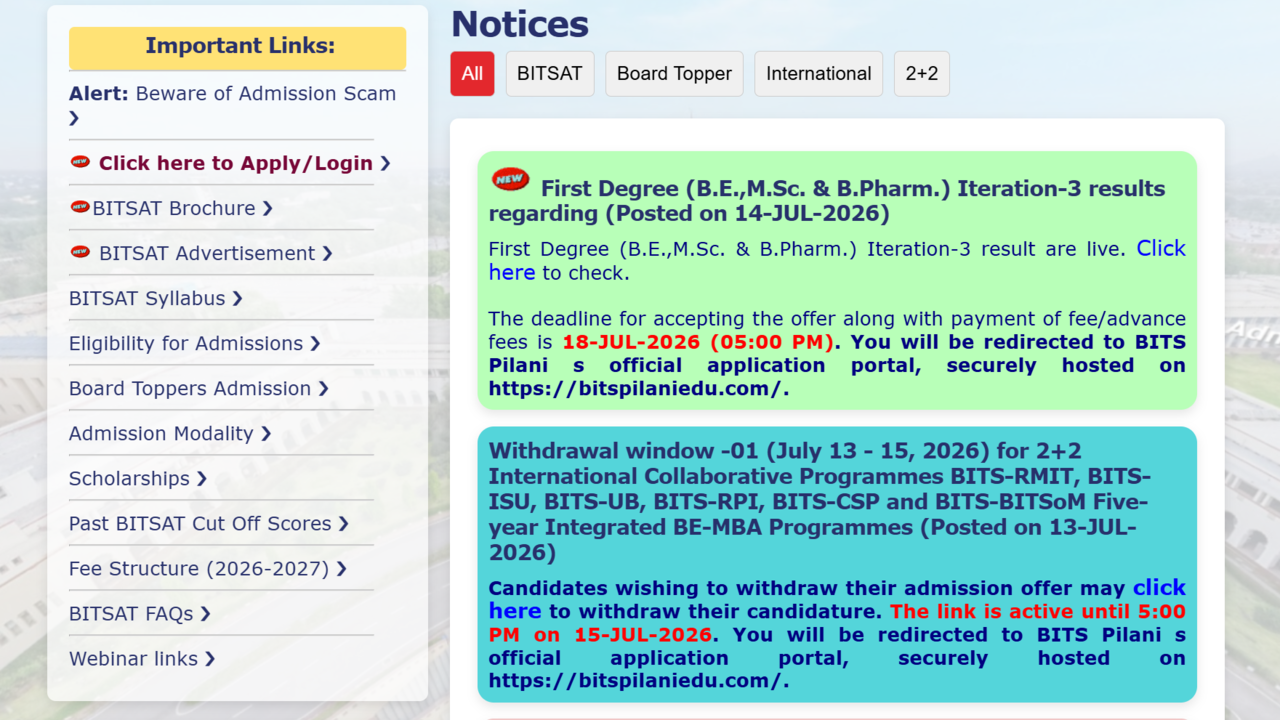View Past BITSAT Cut Off Scores
Image resolution: width=1280 pixels, height=720 pixels.
coord(200,523)
